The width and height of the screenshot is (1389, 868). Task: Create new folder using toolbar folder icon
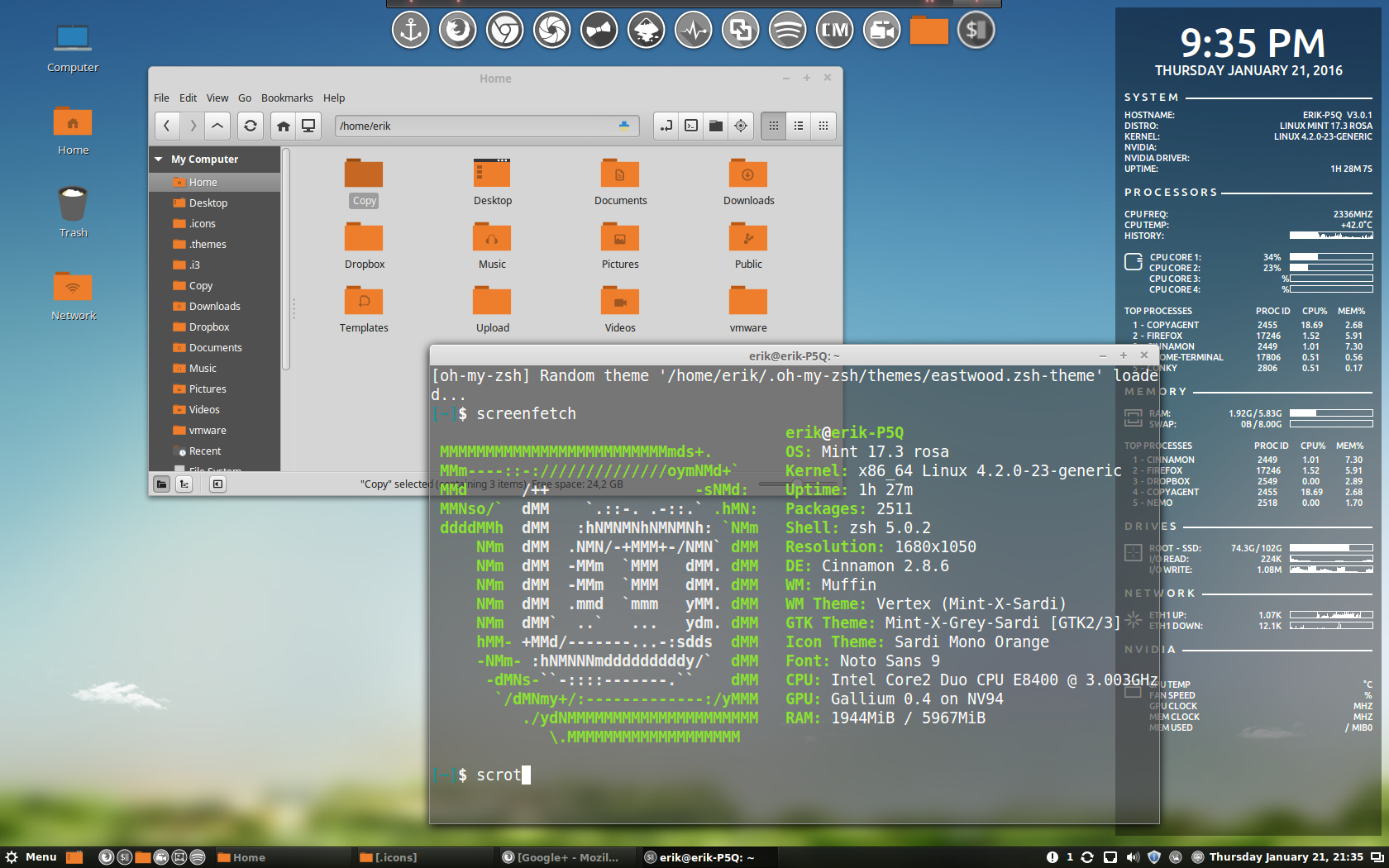[x=716, y=126]
